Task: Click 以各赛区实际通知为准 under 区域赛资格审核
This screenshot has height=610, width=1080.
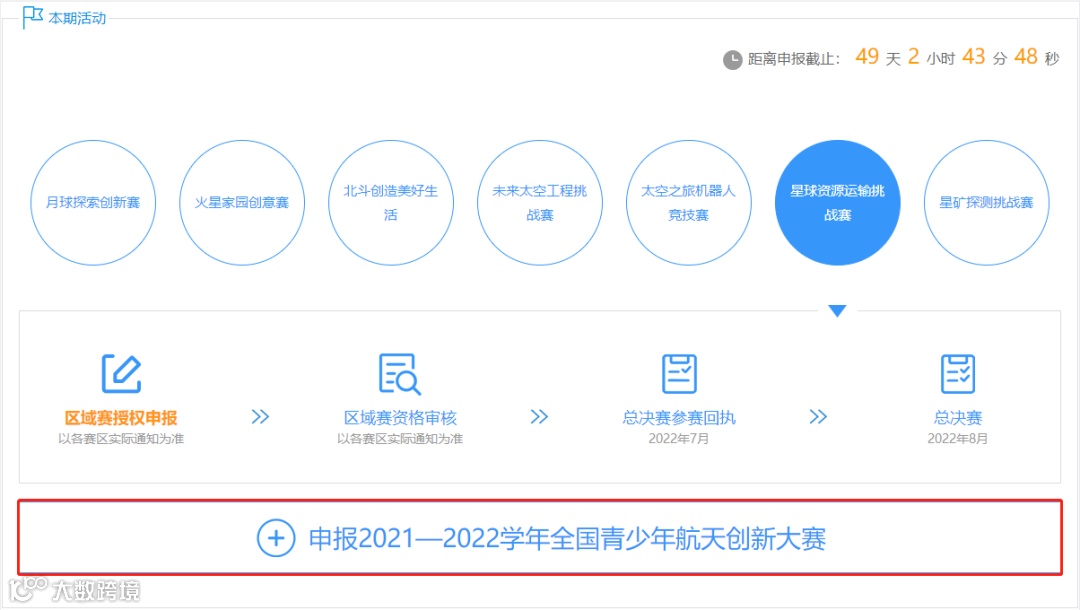Action: 400,439
